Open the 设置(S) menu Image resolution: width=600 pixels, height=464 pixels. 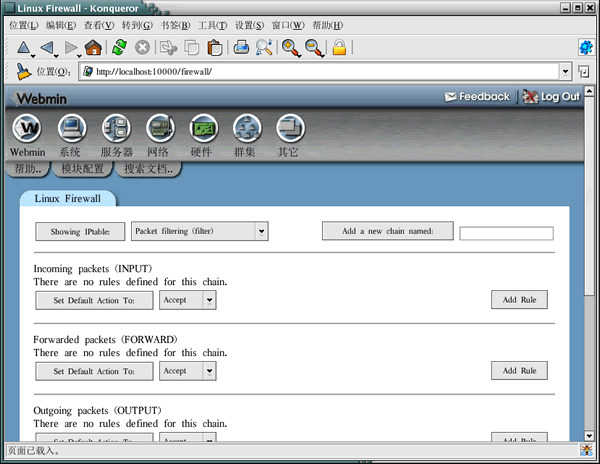pyautogui.click(x=249, y=25)
